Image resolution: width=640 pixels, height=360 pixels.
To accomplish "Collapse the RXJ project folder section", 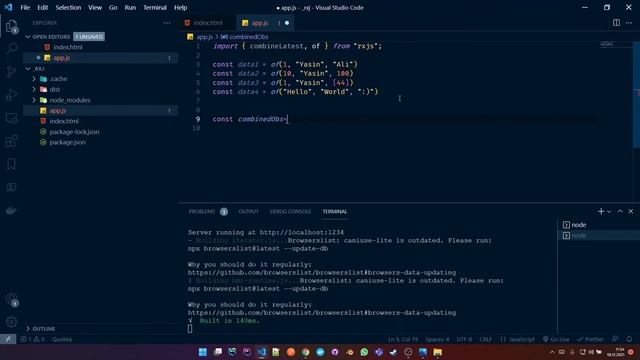I will 28,69.
